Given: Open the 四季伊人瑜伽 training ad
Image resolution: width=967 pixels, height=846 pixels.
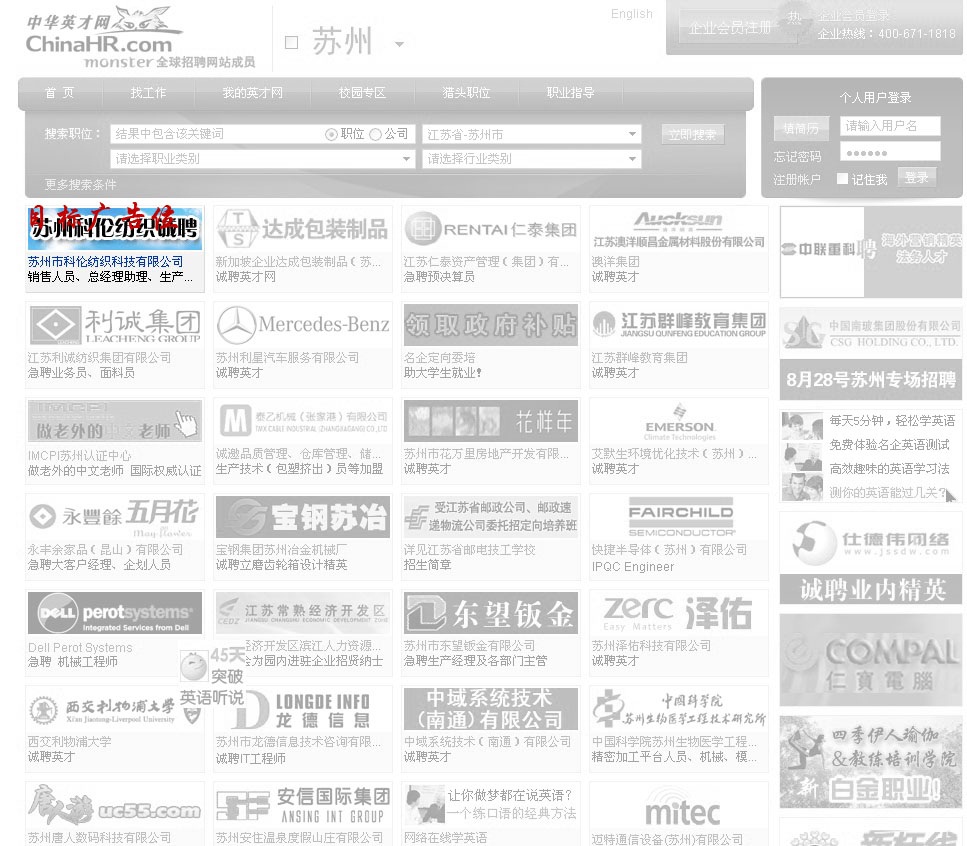Looking at the screenshot, I should coord(871,762).
